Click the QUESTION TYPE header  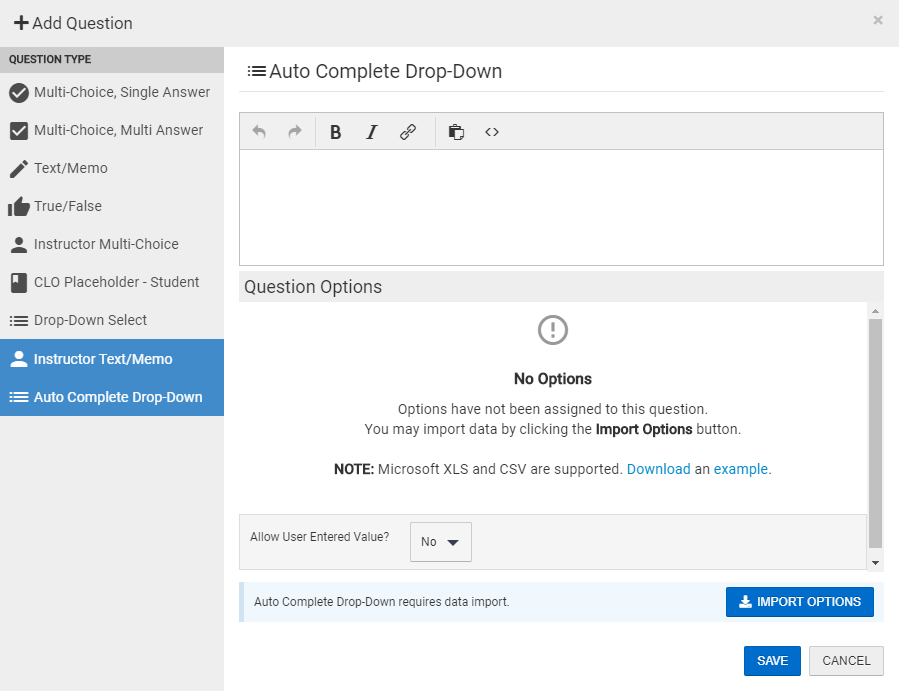tap(50, 59)
